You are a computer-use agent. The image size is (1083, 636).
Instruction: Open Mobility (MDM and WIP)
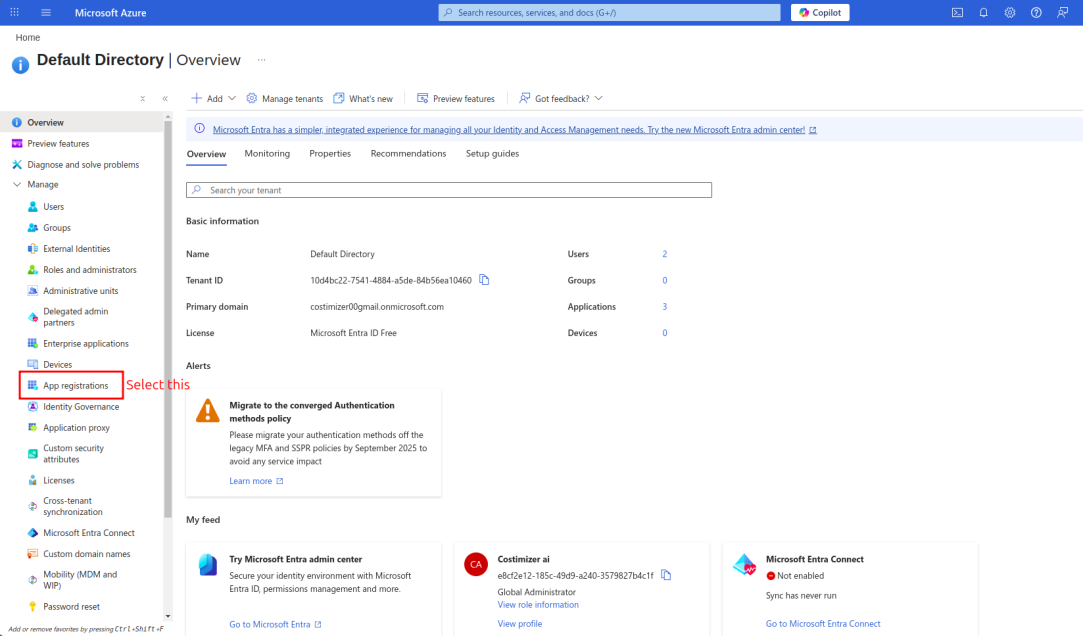[x=79, y=580]
